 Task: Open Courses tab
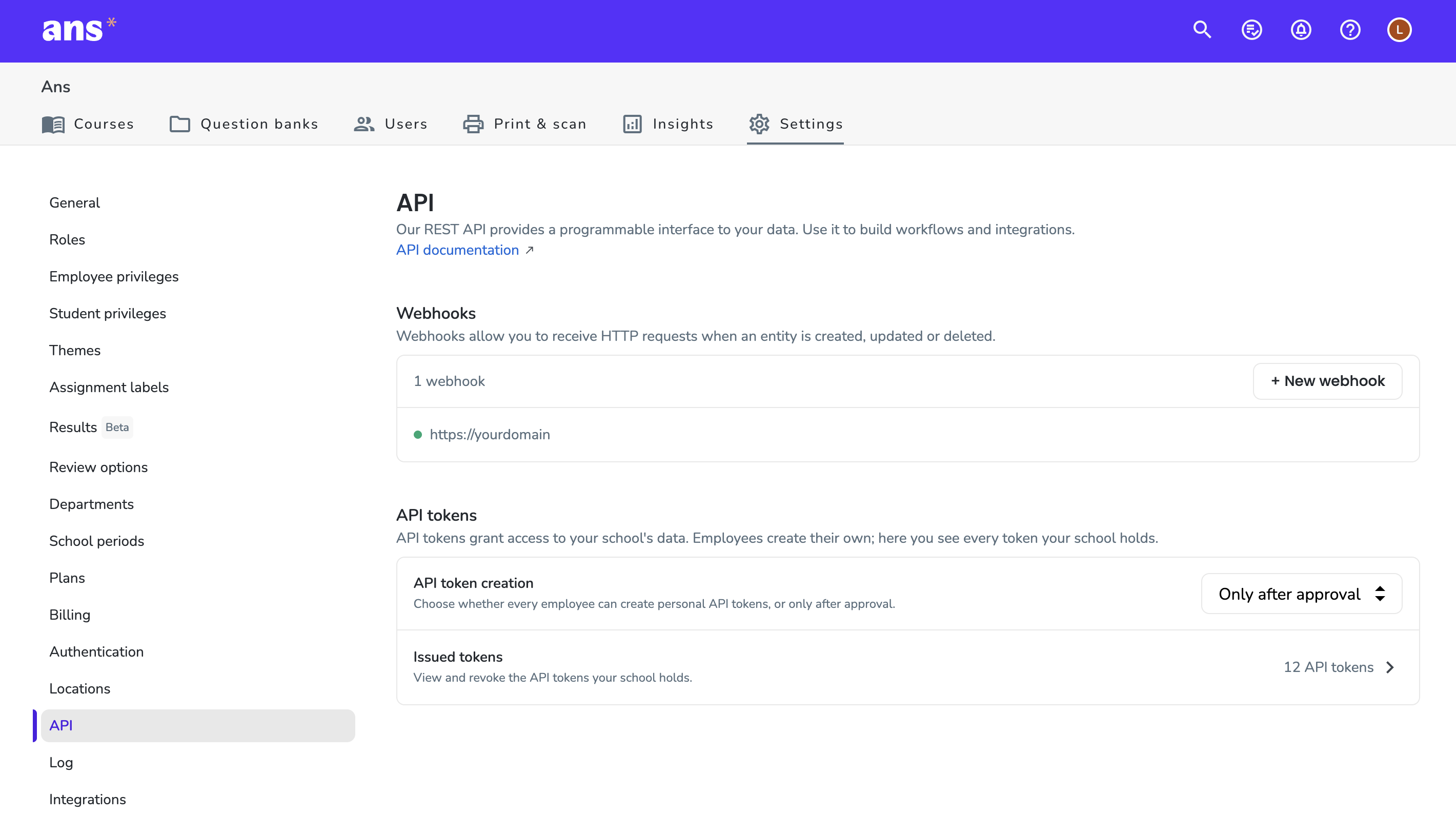[88, 124]
